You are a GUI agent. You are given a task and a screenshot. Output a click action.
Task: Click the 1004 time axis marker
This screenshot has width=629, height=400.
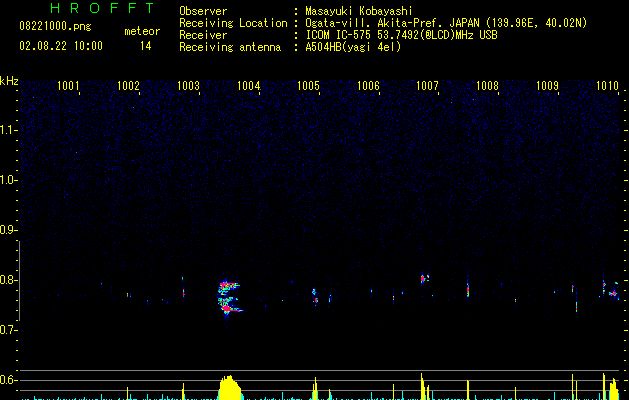click(x=249, y=86)
